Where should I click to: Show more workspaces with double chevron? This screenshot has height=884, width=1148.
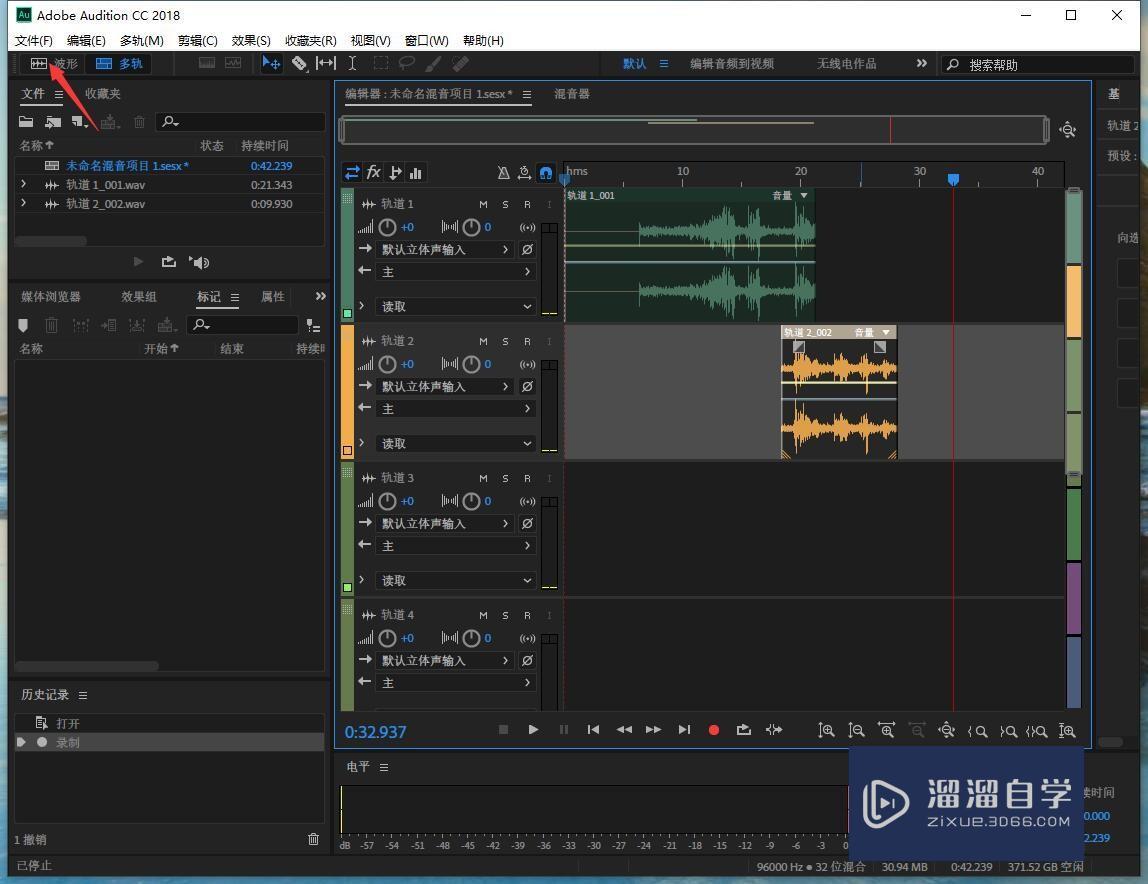coord(922,64)
